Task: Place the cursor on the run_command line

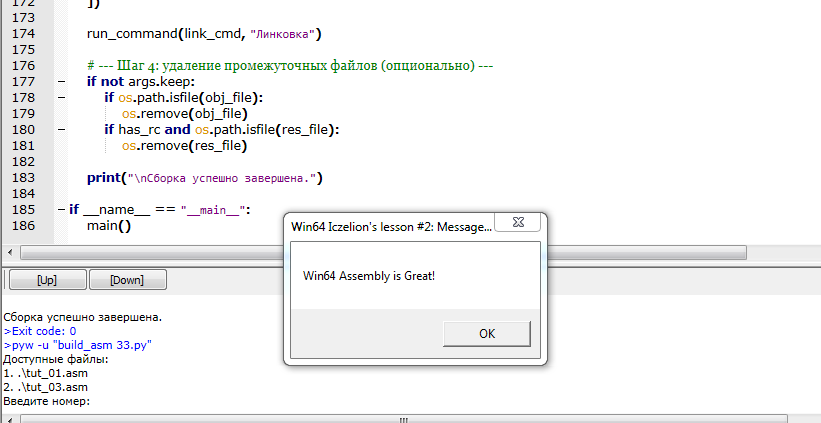Action: pos(202,34)
